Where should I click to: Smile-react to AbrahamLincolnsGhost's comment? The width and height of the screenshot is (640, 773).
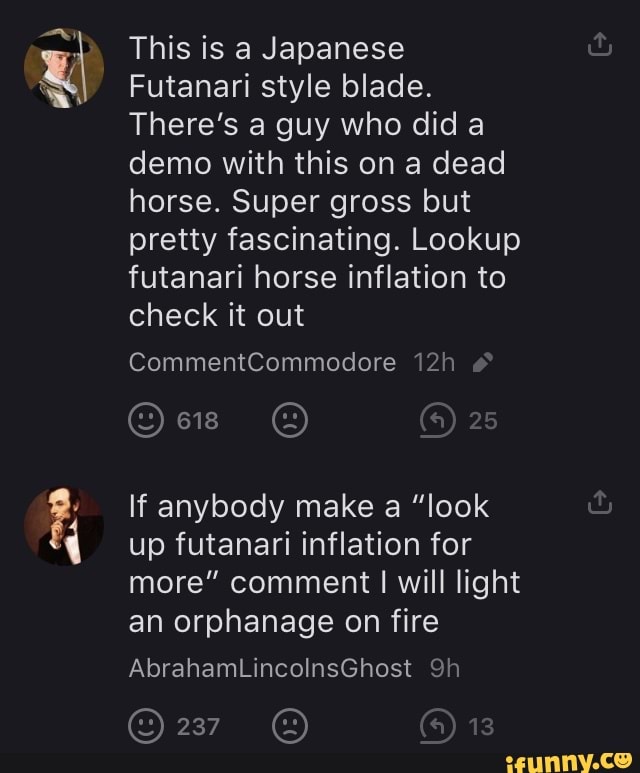click(145, 727)
